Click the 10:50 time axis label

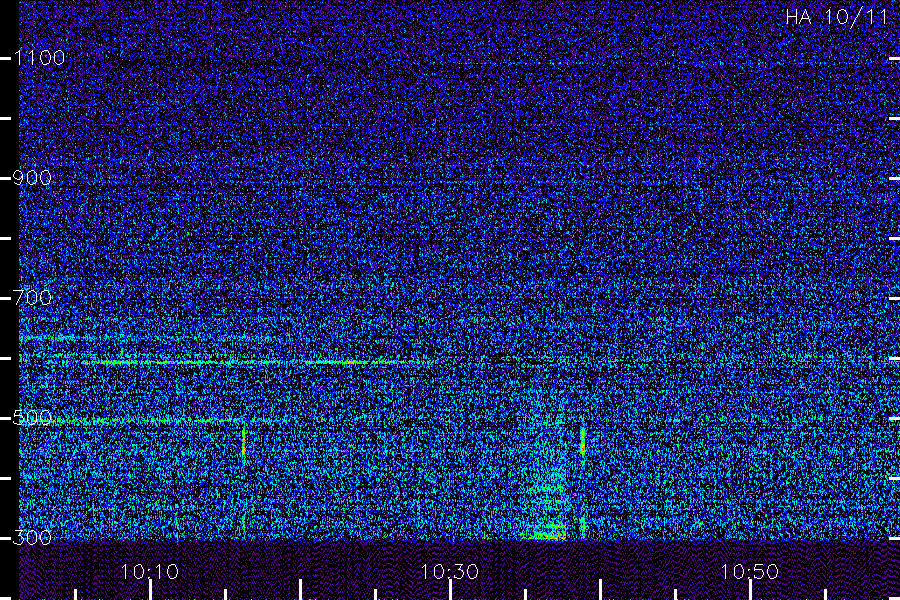[749, 571]
